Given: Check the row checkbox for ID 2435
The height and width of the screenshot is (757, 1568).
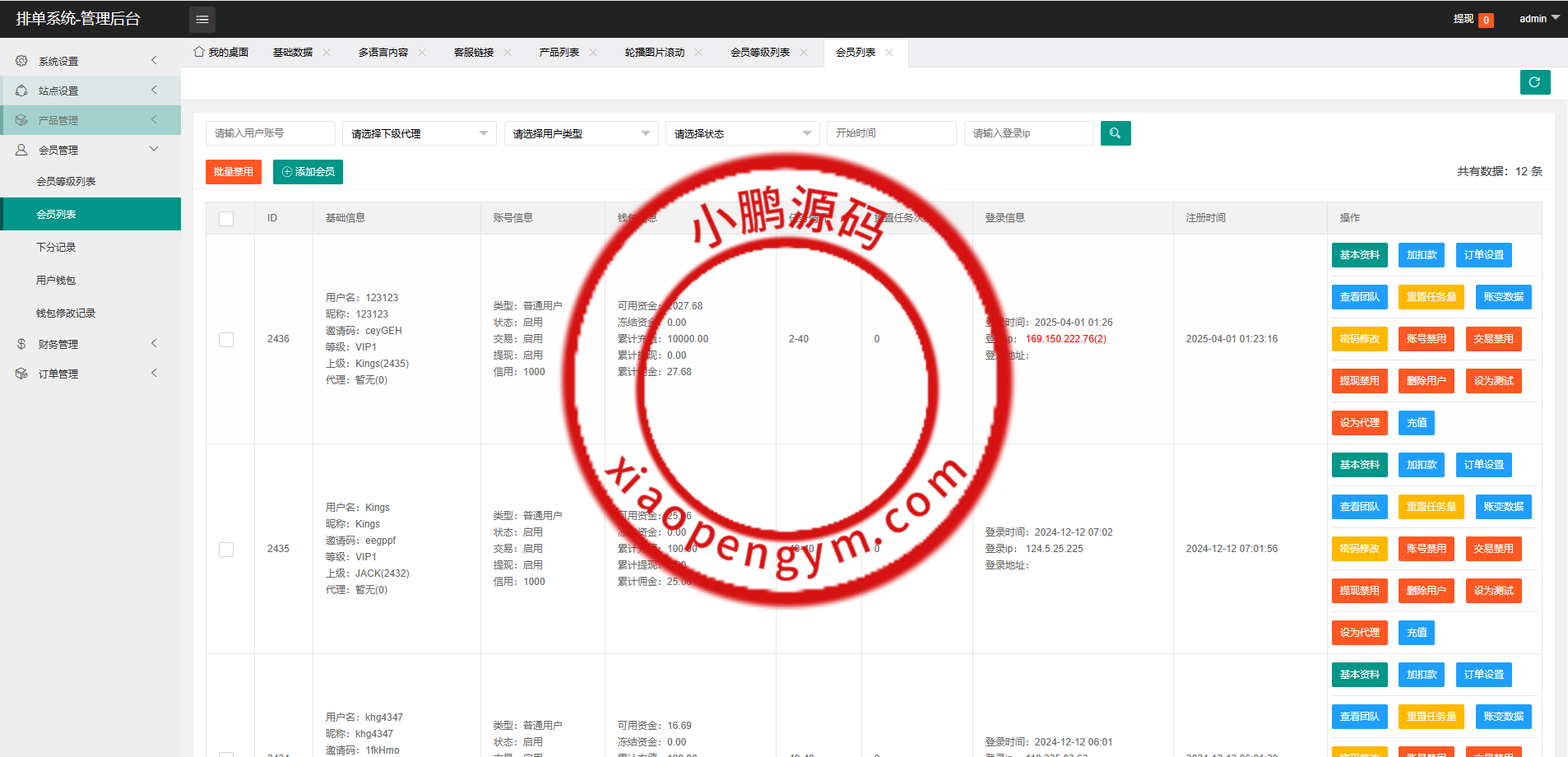Looking at the screenshot, I should point(226,550).
